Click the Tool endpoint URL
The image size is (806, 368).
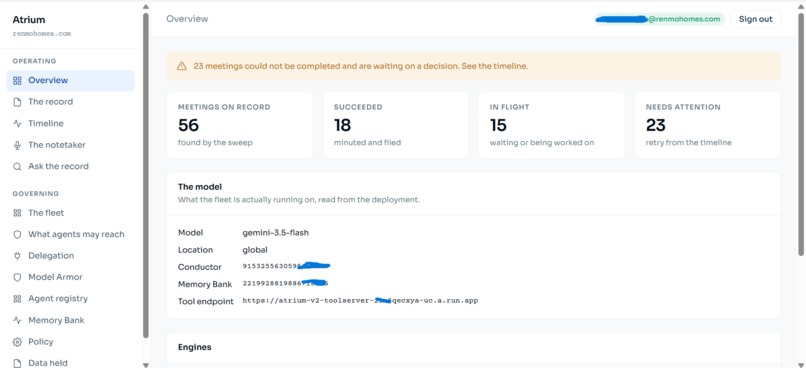point(360,301)
